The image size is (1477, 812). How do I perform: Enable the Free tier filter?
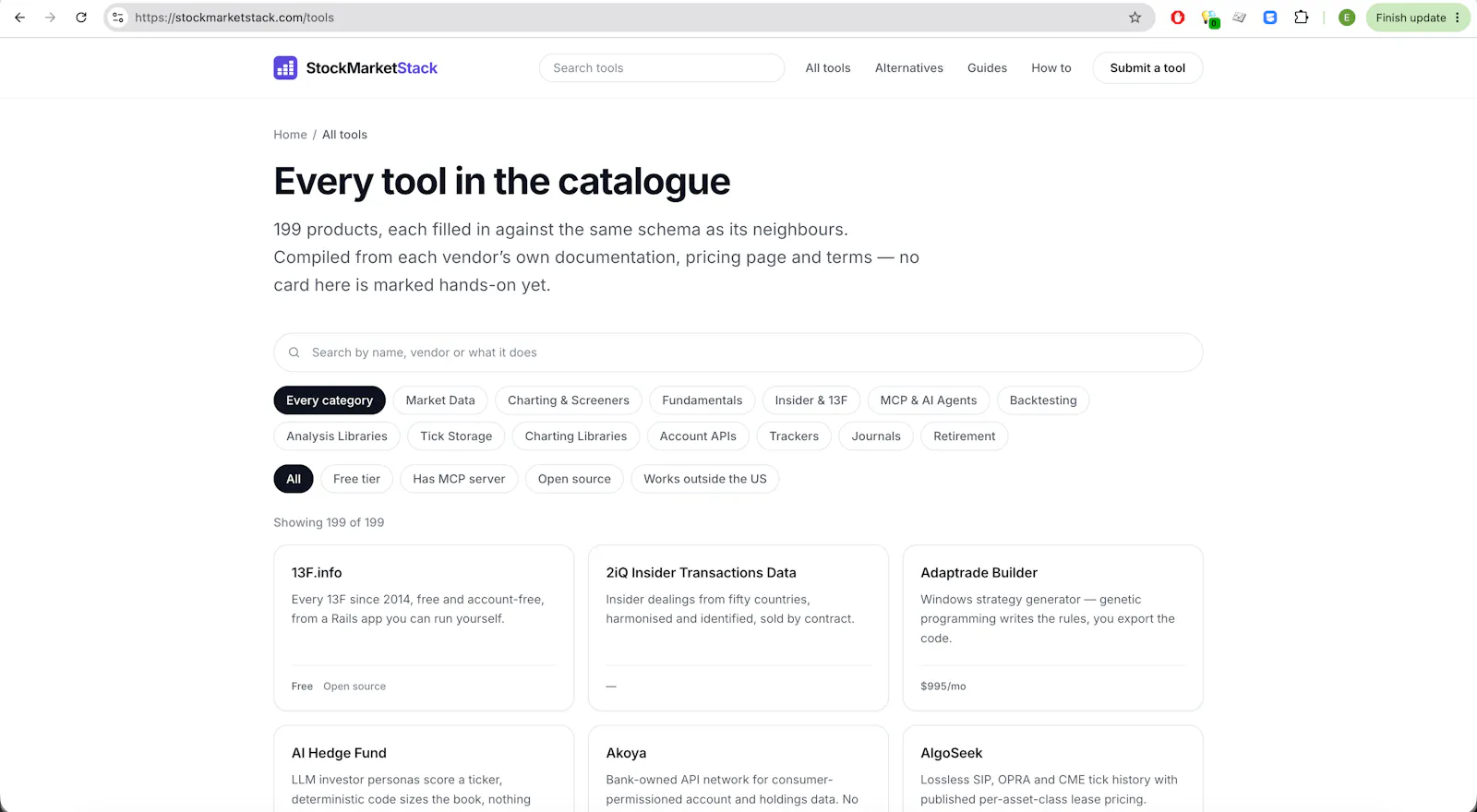click(x=356, y=479)
